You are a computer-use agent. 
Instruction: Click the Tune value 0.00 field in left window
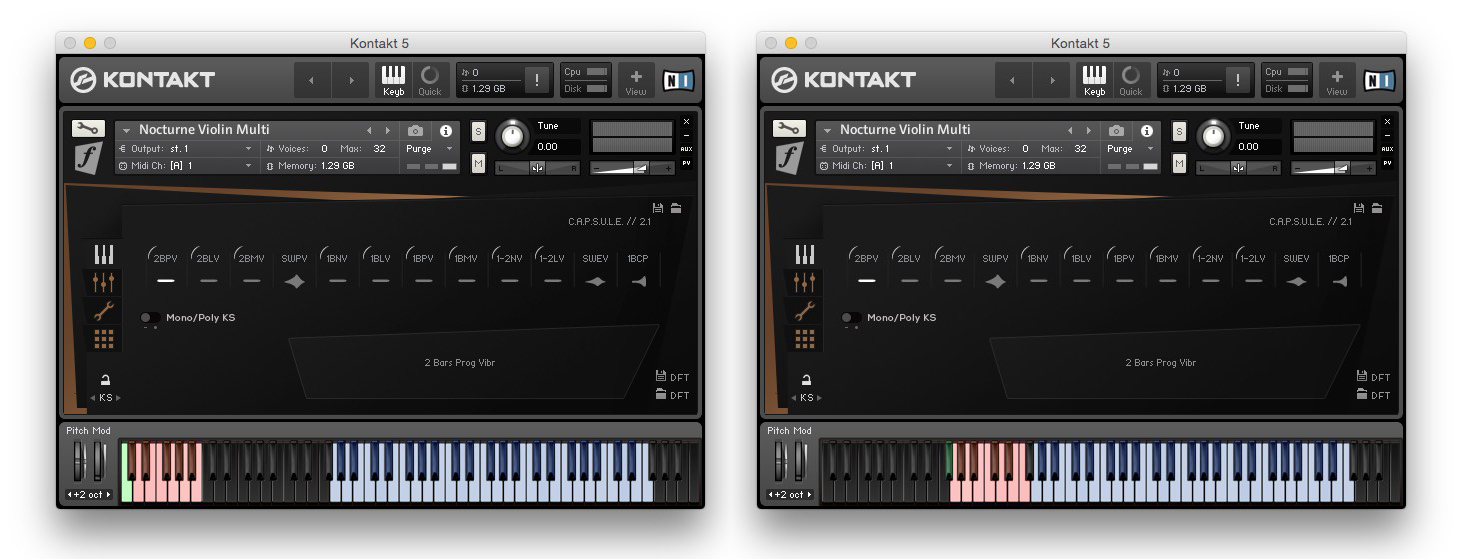tap(557, 146)
